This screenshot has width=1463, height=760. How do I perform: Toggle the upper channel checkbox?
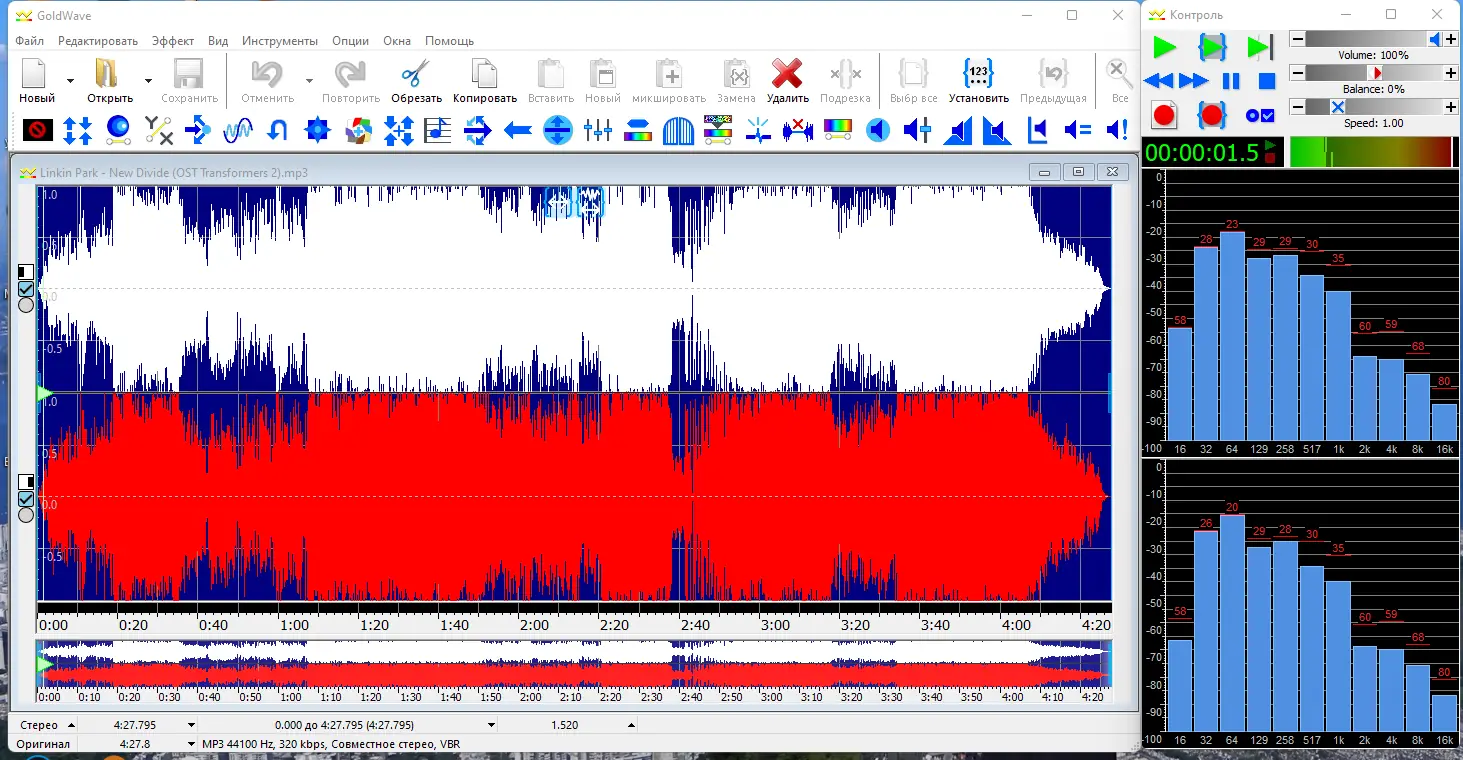(26, 288)
